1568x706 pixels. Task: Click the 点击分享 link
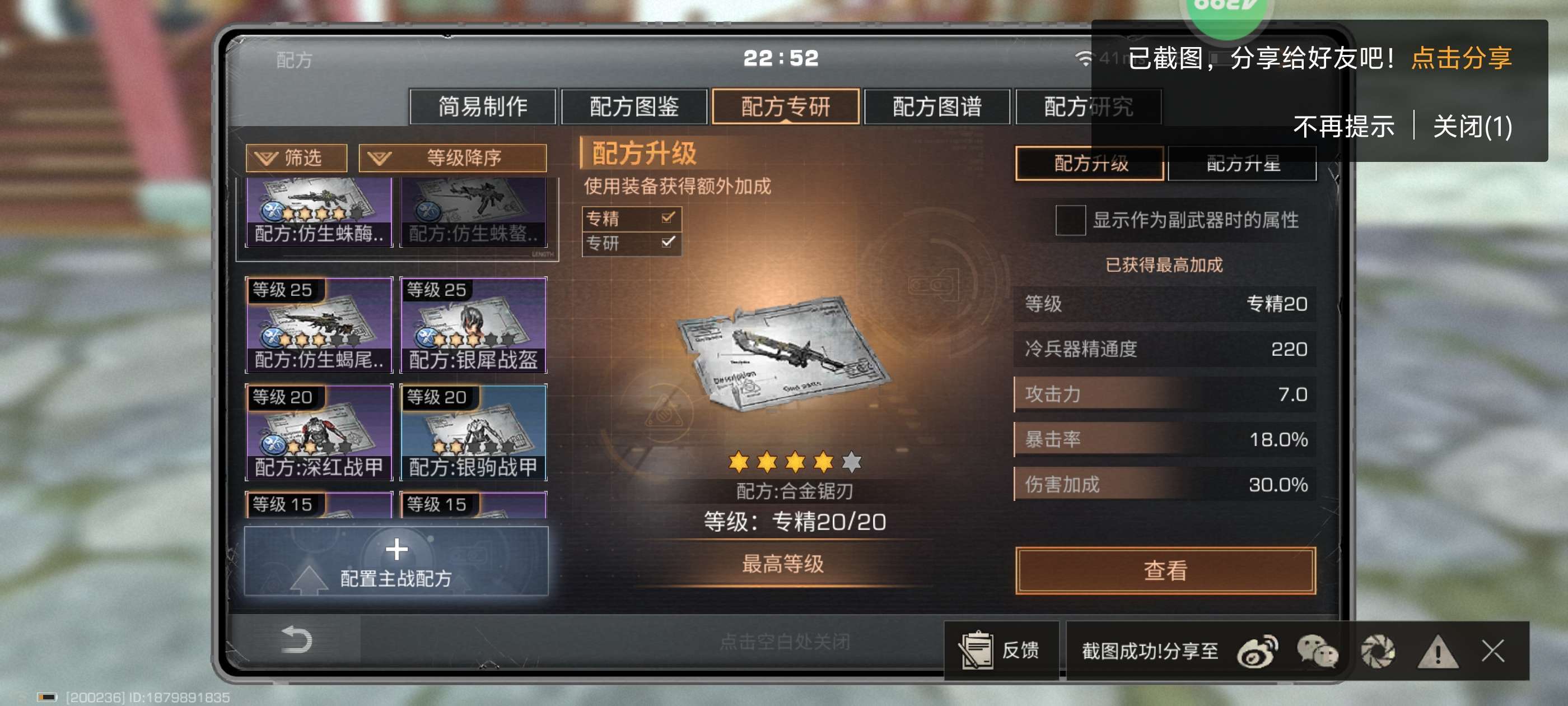pyautogui.click(x=1461, y=58)
